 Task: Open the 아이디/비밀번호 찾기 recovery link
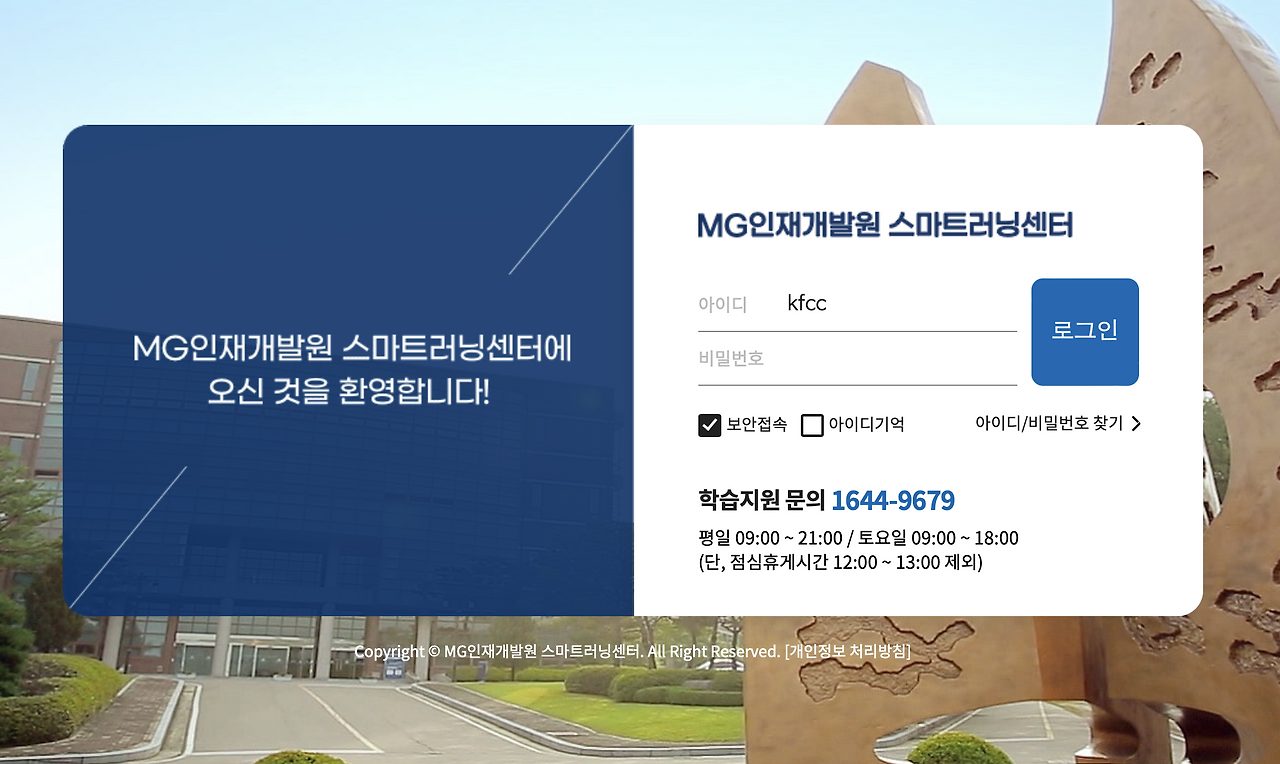tap(1048, 424)
